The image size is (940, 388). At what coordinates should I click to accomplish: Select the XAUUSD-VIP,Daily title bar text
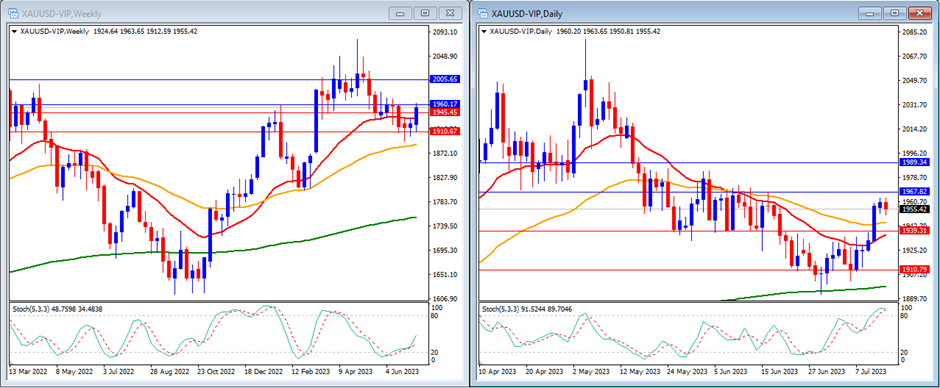527,13
